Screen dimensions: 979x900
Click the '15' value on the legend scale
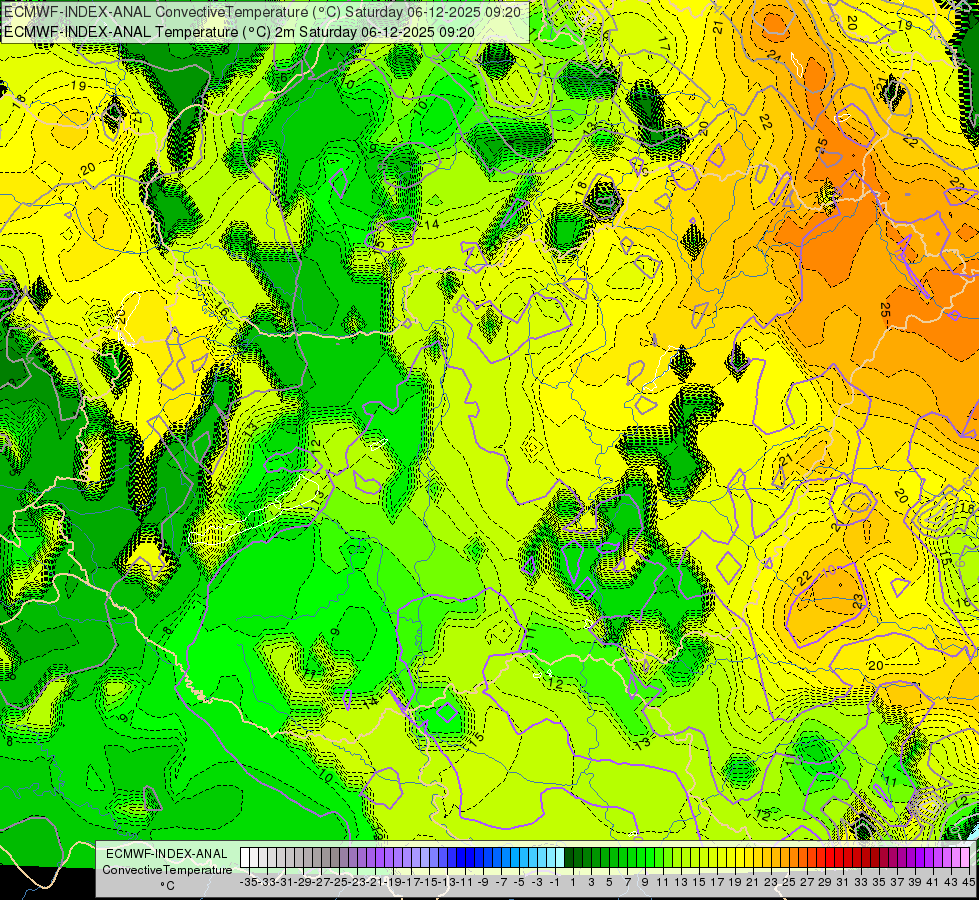coord(699,883)
